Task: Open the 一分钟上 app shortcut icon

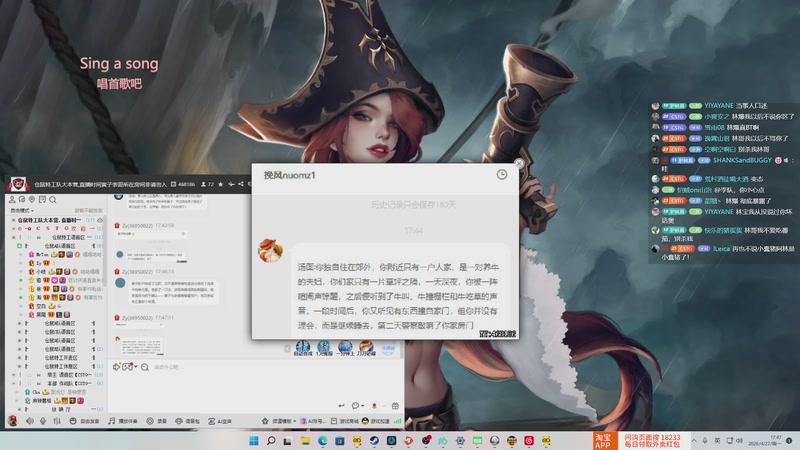Action: click(x=345, y=348)
